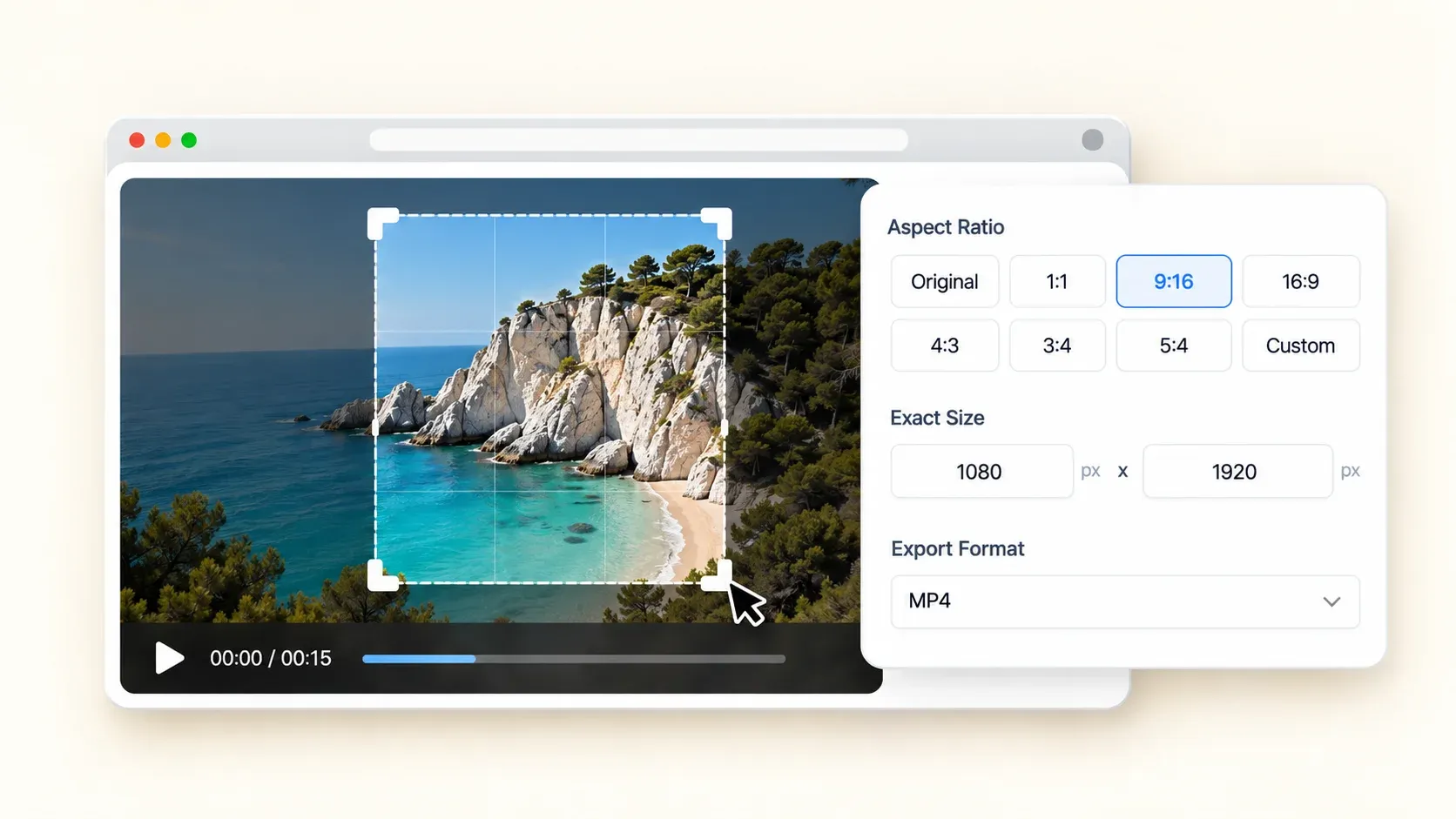Click the green maximize window dot
Viewport: 1456px width, 819px height.
point(189,140)
